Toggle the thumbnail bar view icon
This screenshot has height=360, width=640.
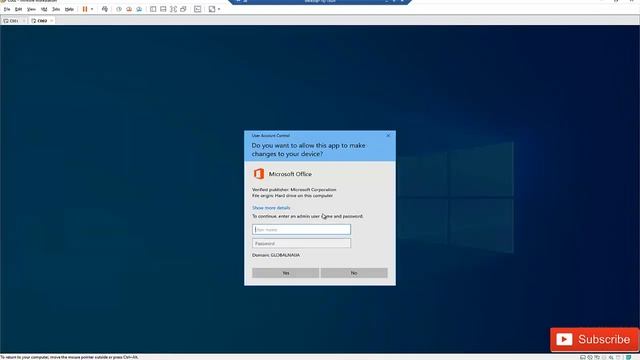pos(163,9)
